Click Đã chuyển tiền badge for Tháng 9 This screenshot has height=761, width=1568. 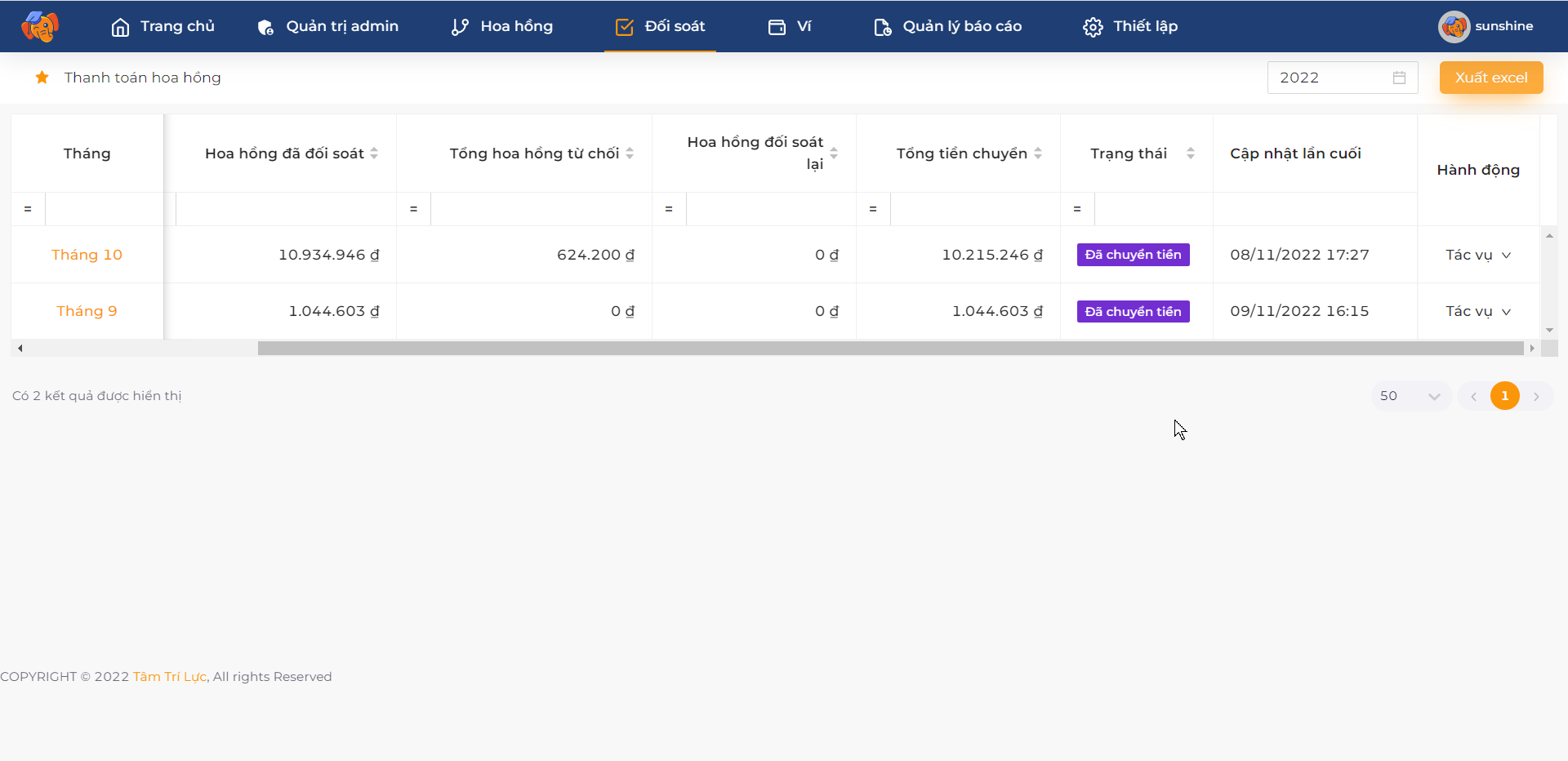coord(1133,312)
